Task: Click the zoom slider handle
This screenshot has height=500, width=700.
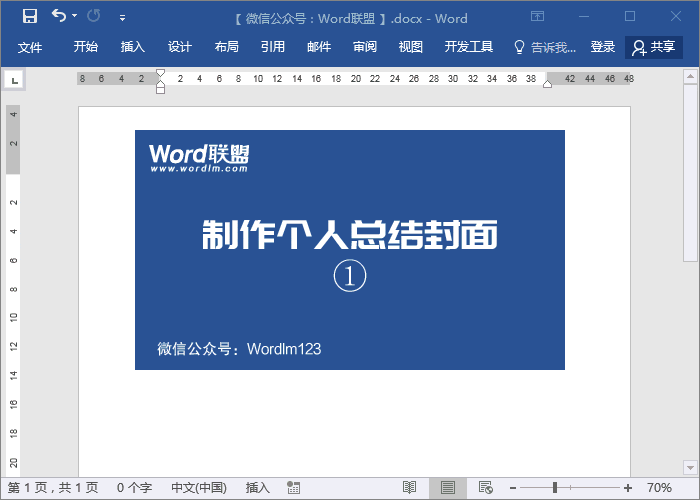Action: 555,488
